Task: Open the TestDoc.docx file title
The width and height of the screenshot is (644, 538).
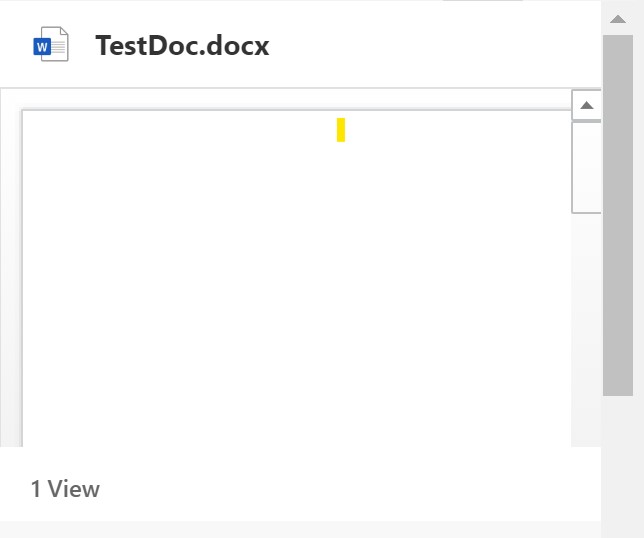Action: click(182, 45)
